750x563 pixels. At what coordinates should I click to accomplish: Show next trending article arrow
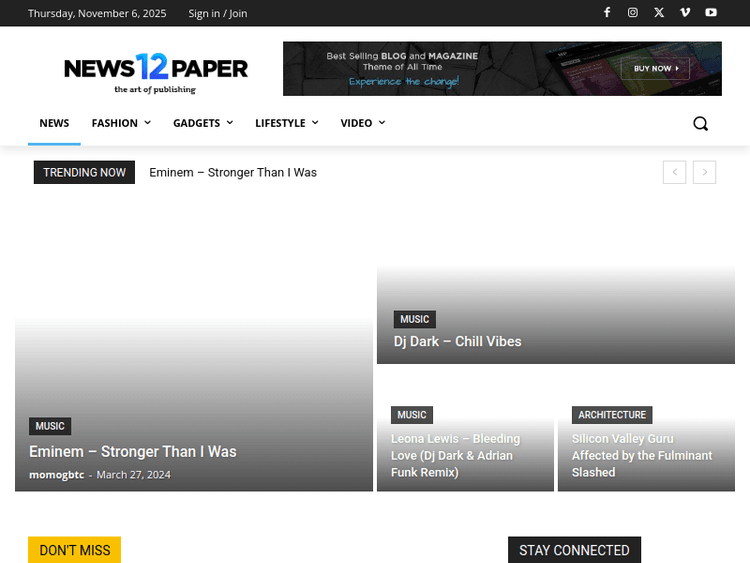click(x=705, y=172)
